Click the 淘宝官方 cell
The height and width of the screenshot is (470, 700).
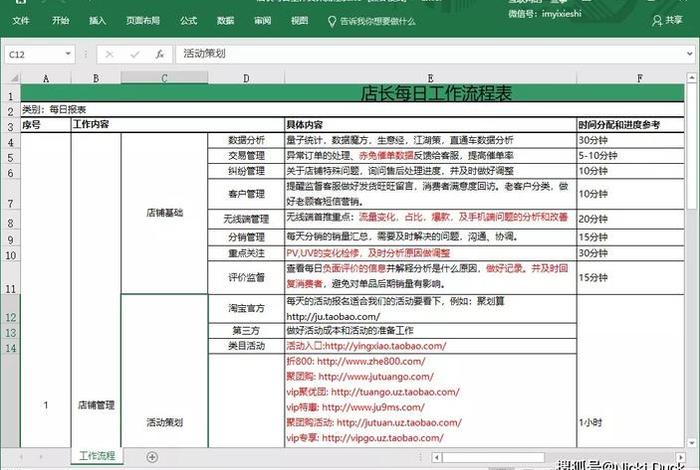pos(246,308)
